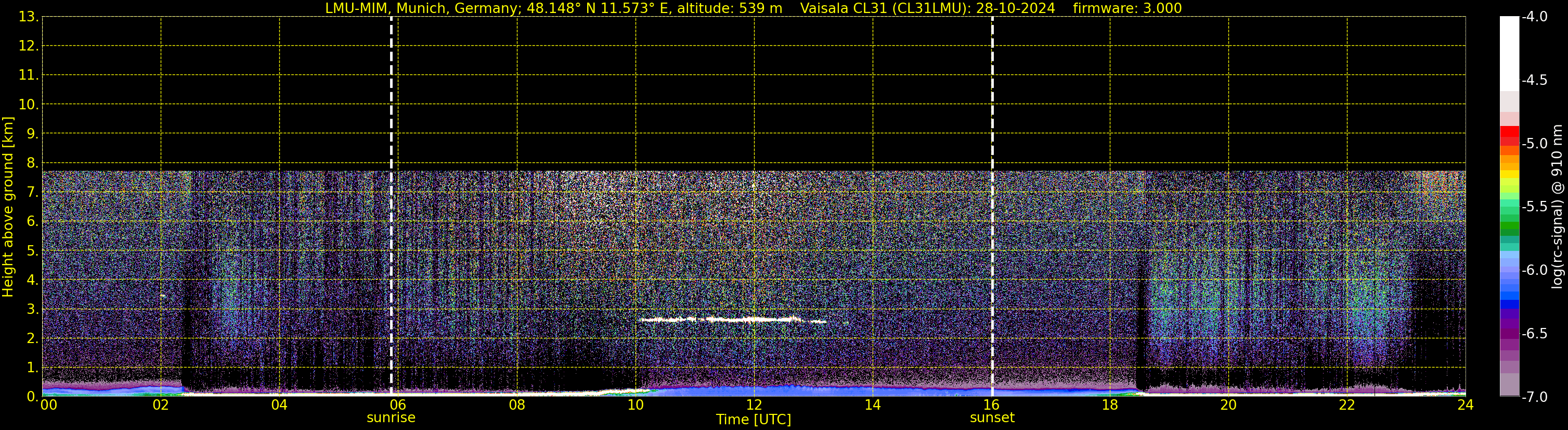
Task: Click the time axis tick "02"
Action: click(161, 405)
